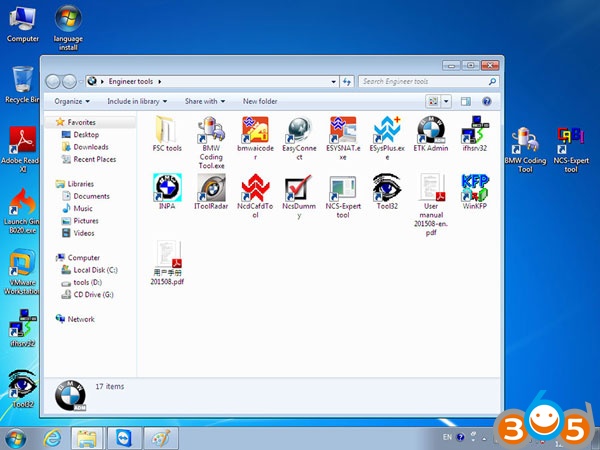This screenshot has height=450, width=600.
Task: Select BMW Coding Tool on the desktop
Action: (525, 149)
